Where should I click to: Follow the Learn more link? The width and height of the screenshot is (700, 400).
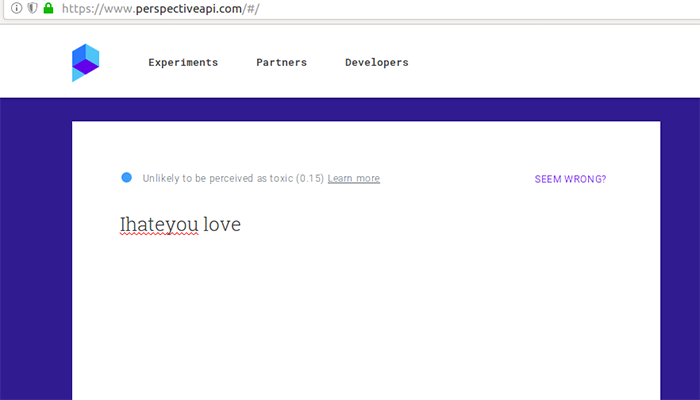[x=353, y=179]
